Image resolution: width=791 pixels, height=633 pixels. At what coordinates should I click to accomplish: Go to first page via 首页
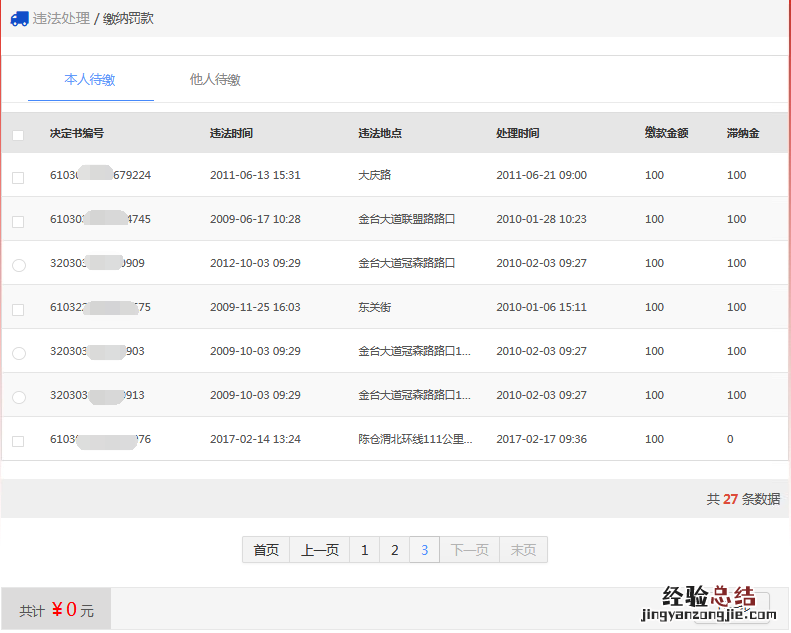click(x=266, y=550)
